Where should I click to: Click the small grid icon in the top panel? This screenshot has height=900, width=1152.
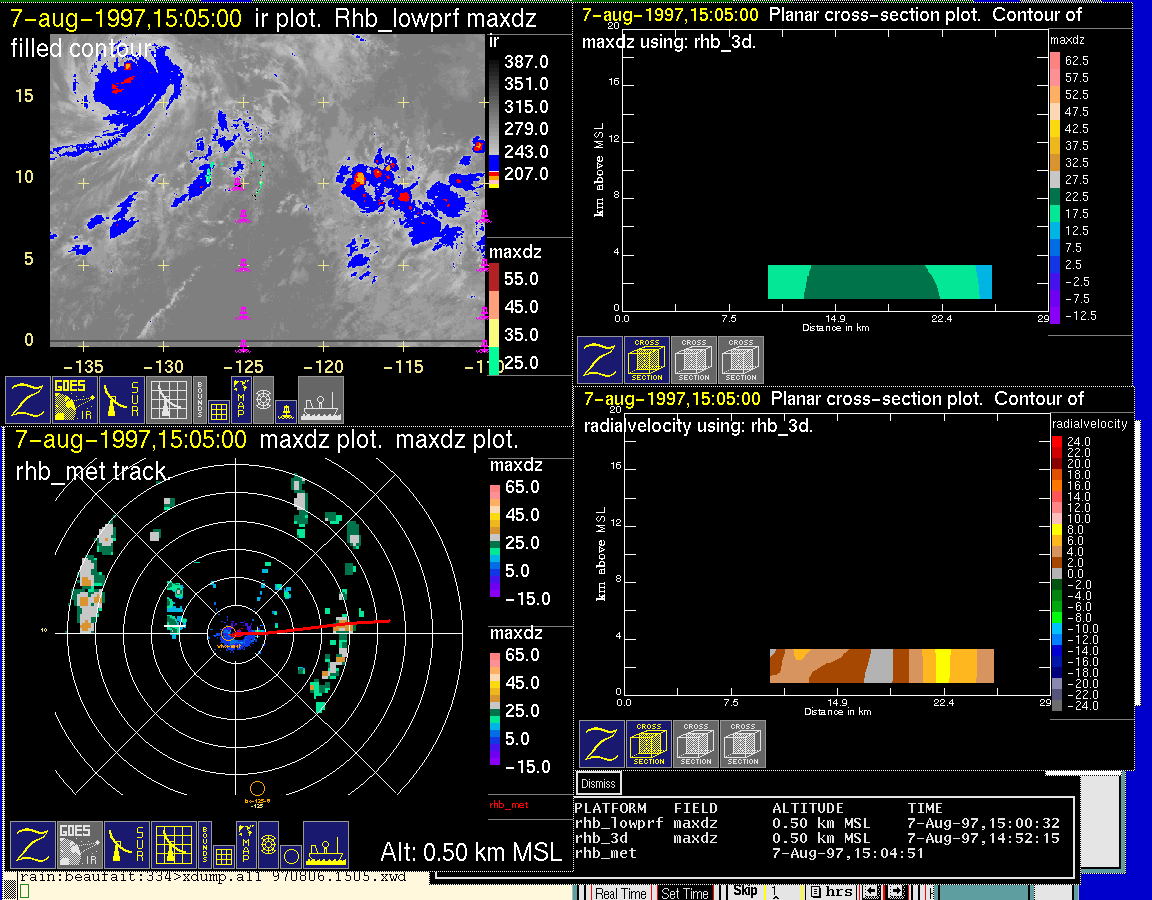[220, 409]
